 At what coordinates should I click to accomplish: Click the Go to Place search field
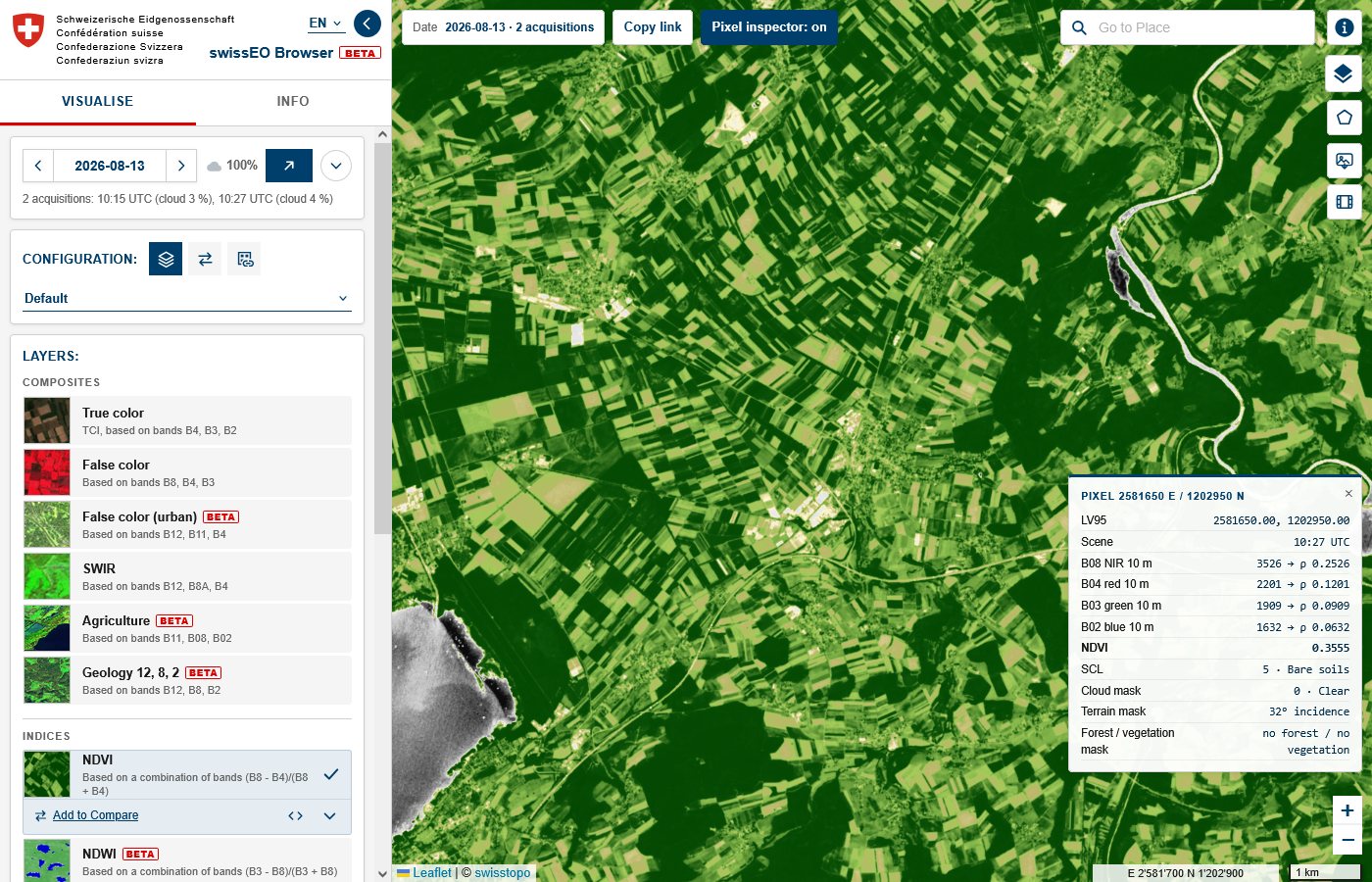tap(1188, 27)
